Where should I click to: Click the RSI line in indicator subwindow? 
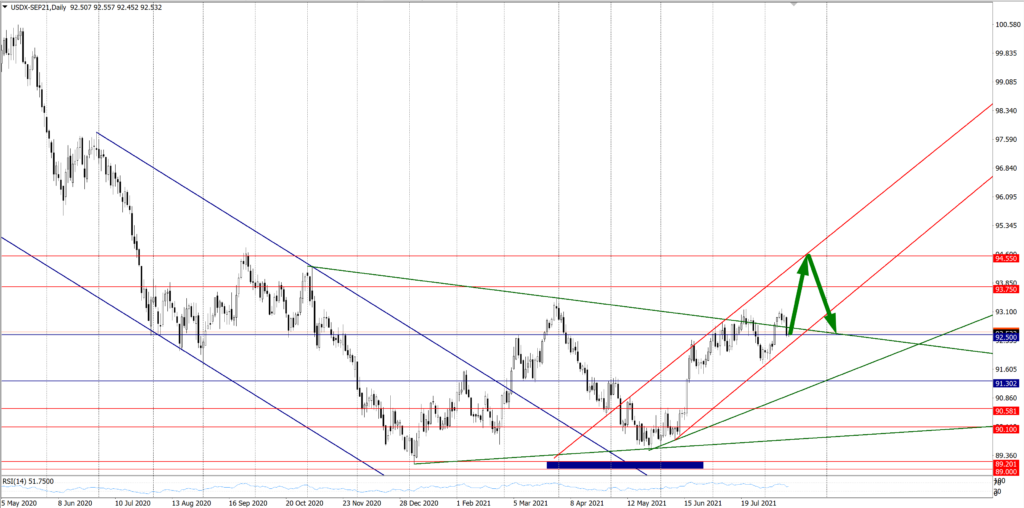point(400,489)
